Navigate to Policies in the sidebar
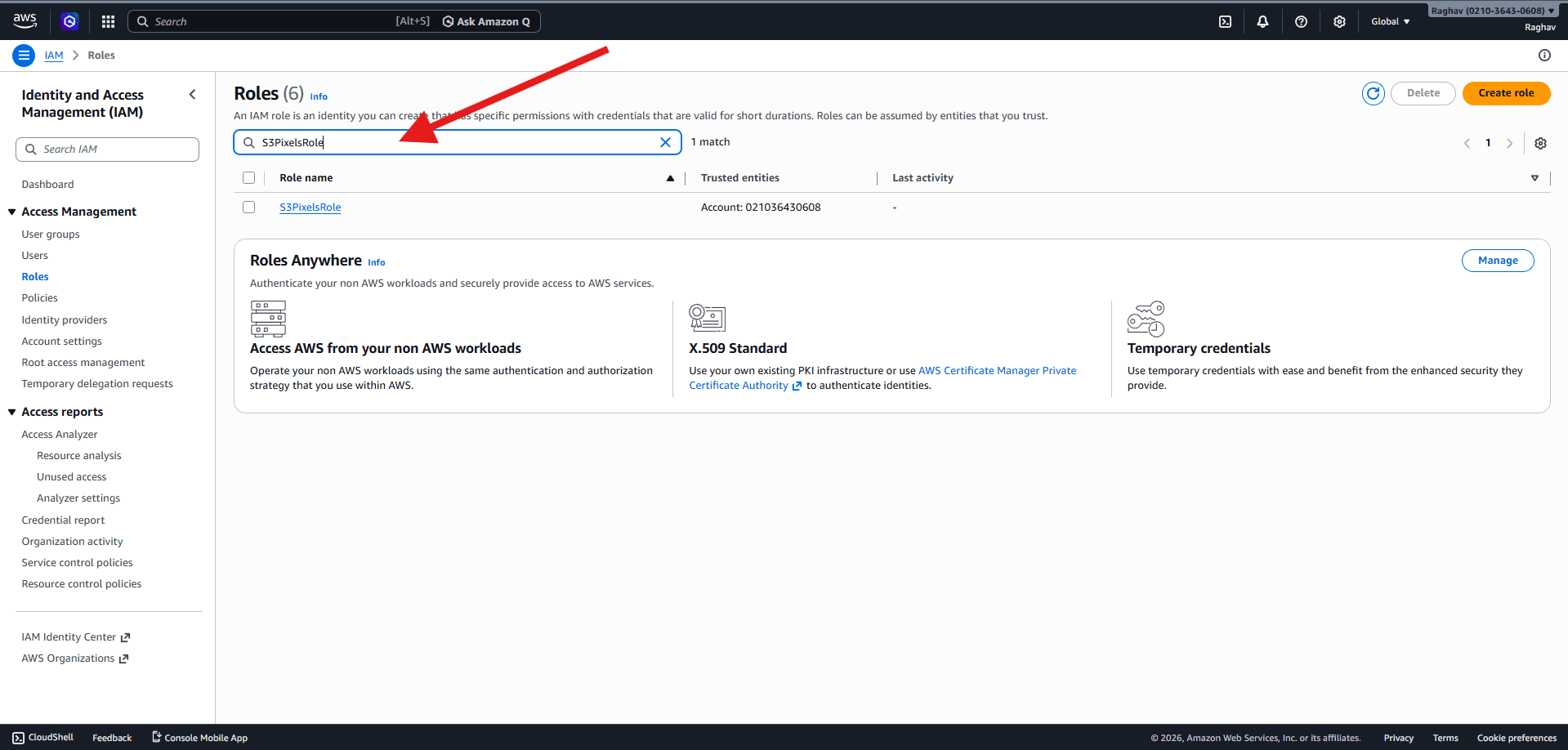 click(39, 297)
